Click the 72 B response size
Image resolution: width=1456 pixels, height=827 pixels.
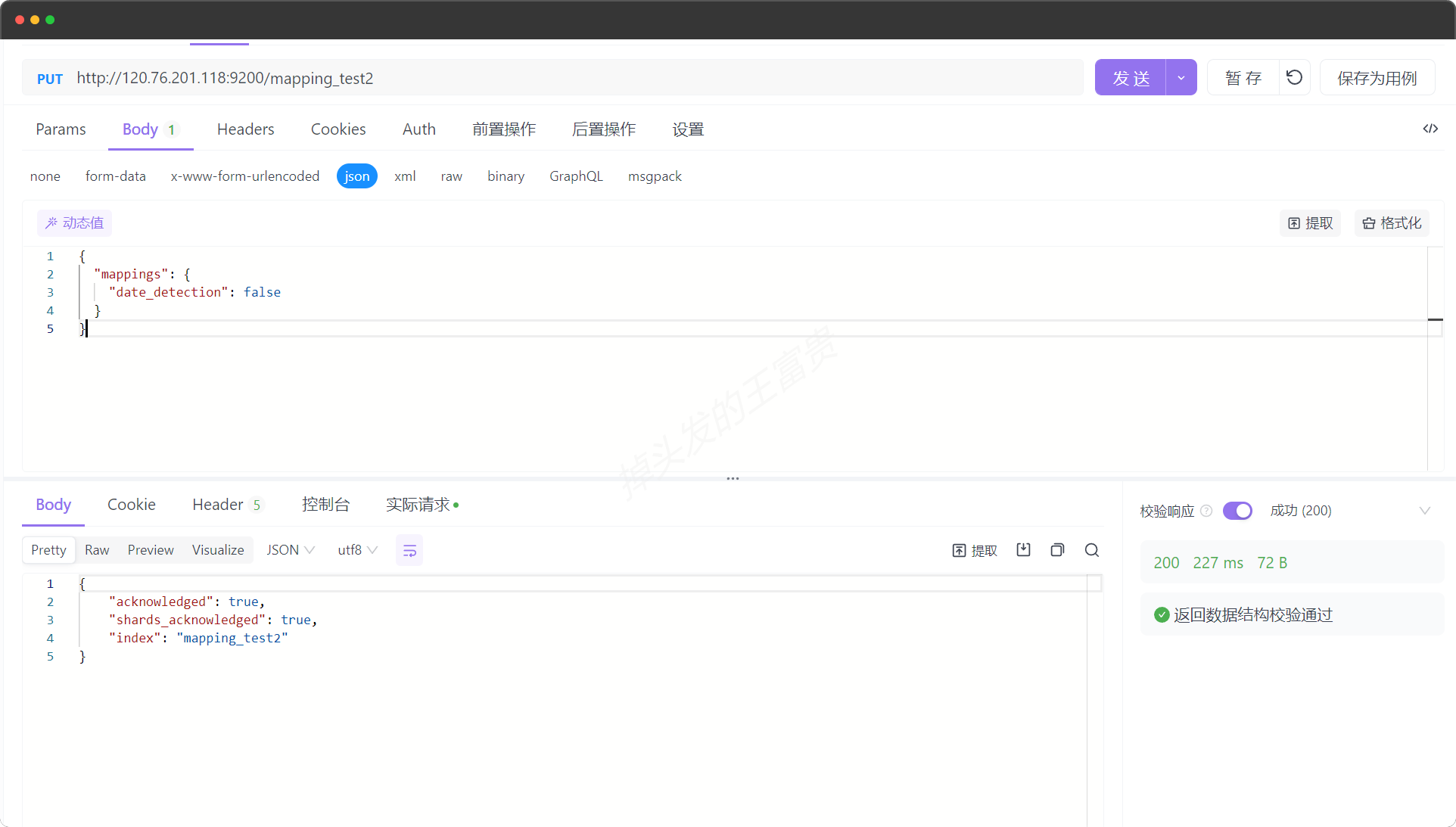[1272, 563]
